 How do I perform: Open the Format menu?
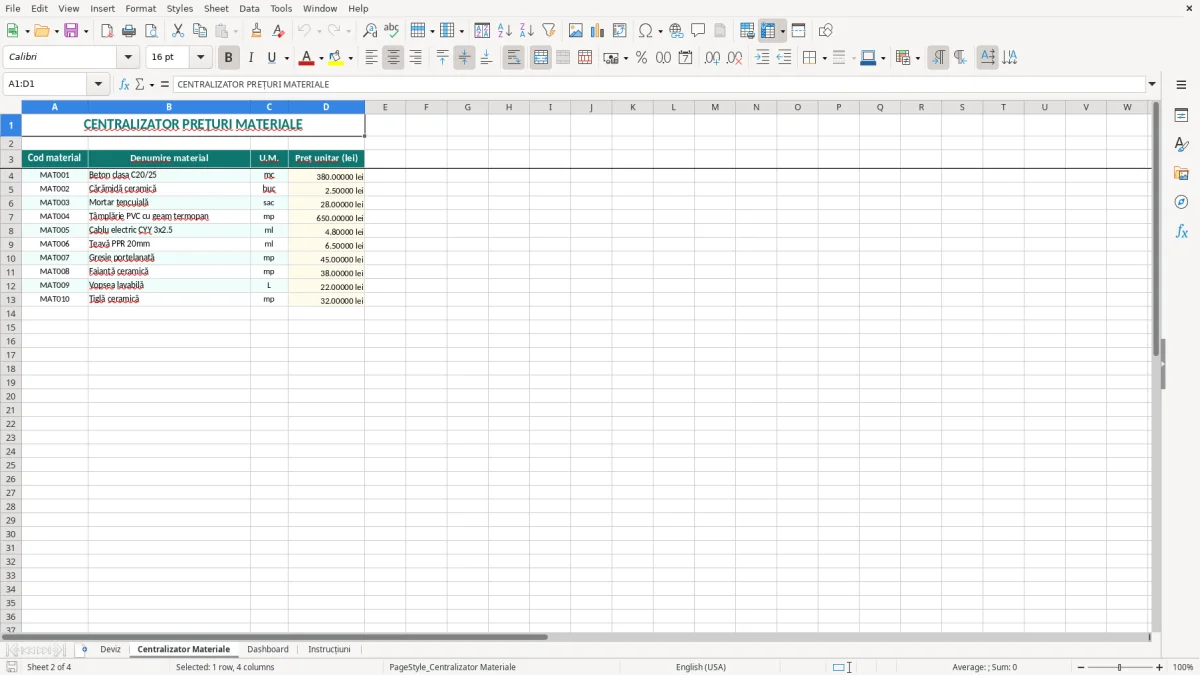tap(140, 8)
